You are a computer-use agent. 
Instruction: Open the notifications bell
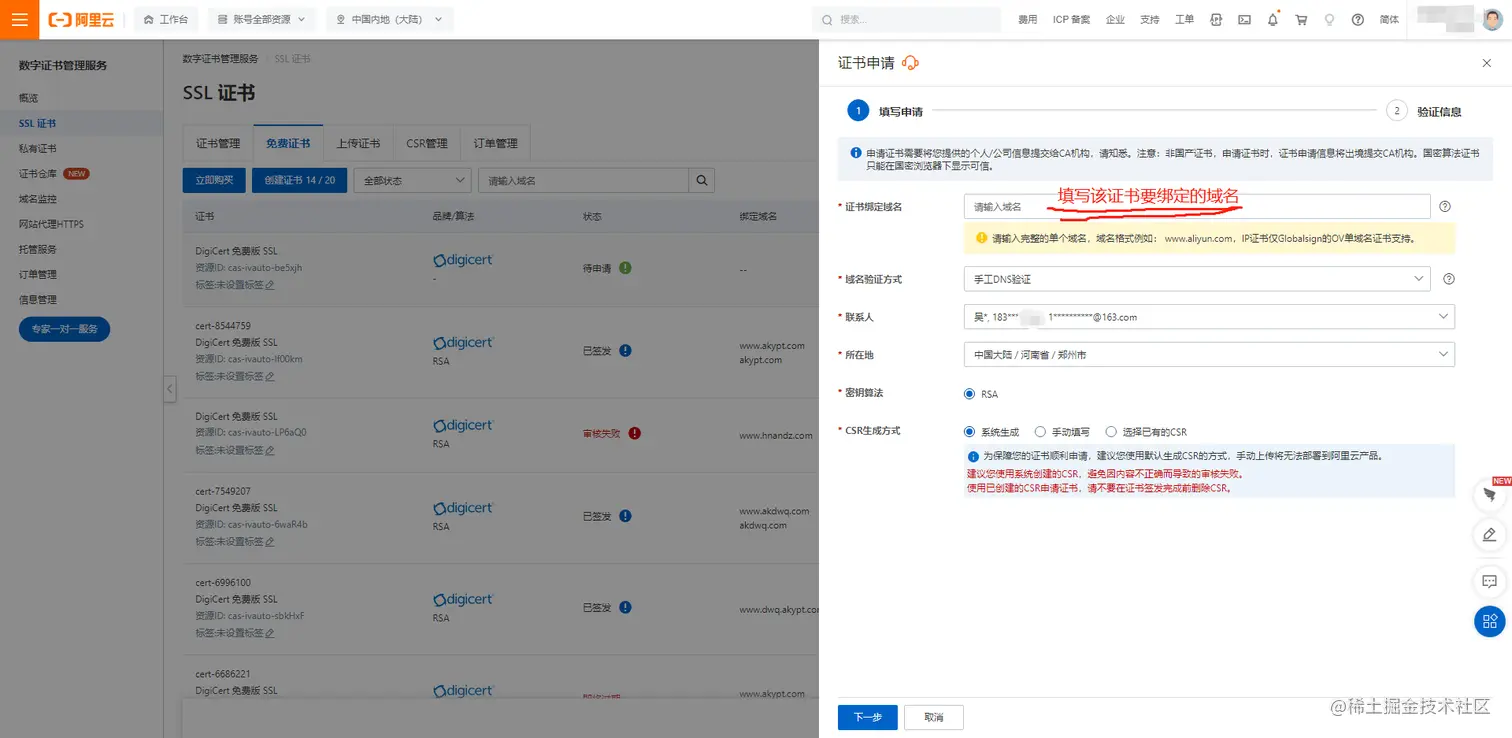(1273, 19)
